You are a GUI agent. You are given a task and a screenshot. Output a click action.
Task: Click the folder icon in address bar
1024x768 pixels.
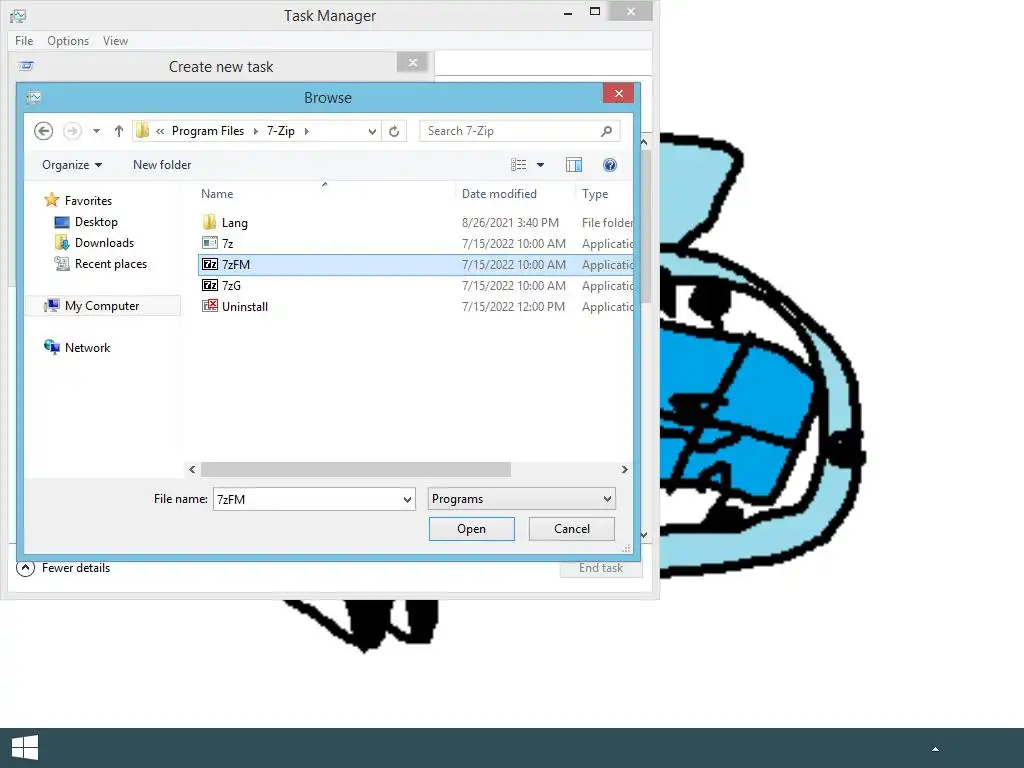142,131
